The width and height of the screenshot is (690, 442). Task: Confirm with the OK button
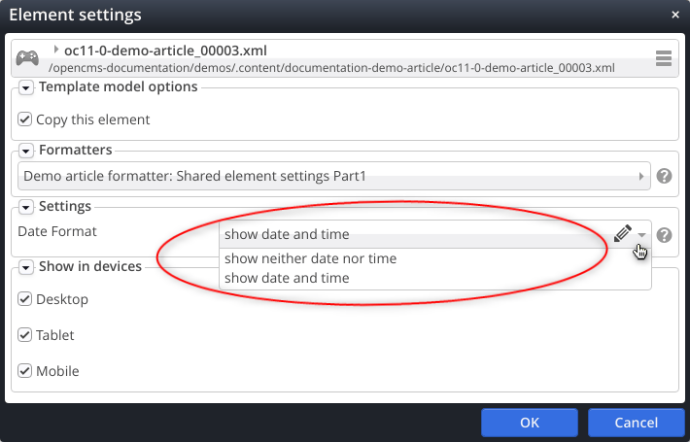529,423
